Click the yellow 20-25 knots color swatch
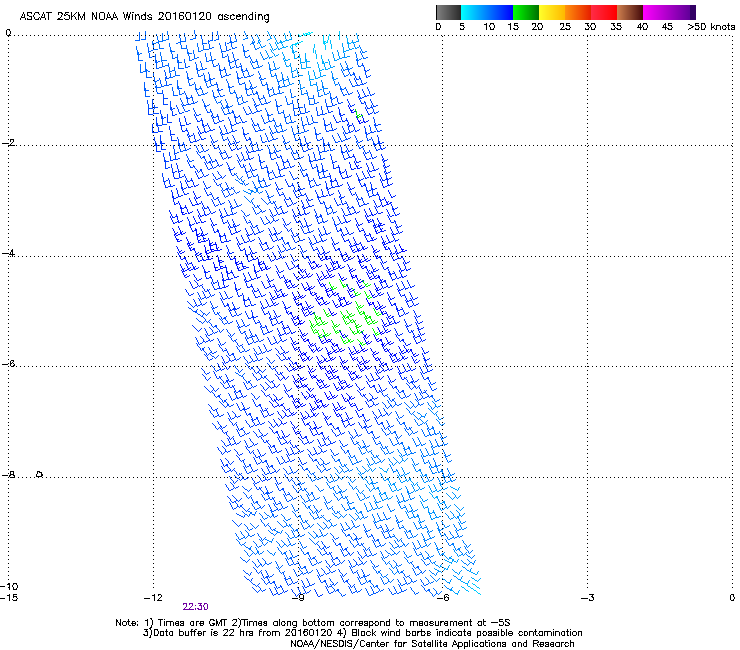 [x=552, y=12]
